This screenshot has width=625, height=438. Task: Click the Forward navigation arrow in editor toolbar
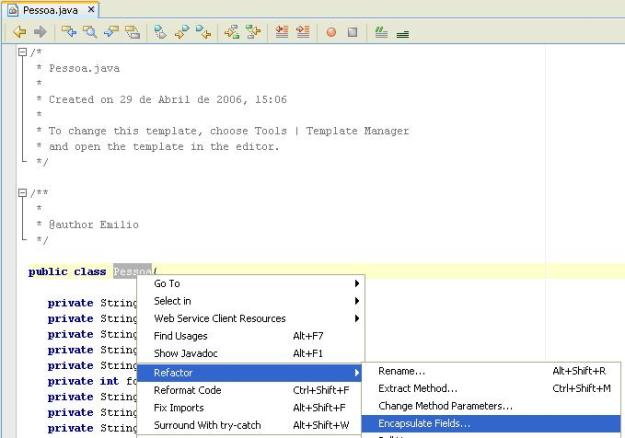[36, 31]
